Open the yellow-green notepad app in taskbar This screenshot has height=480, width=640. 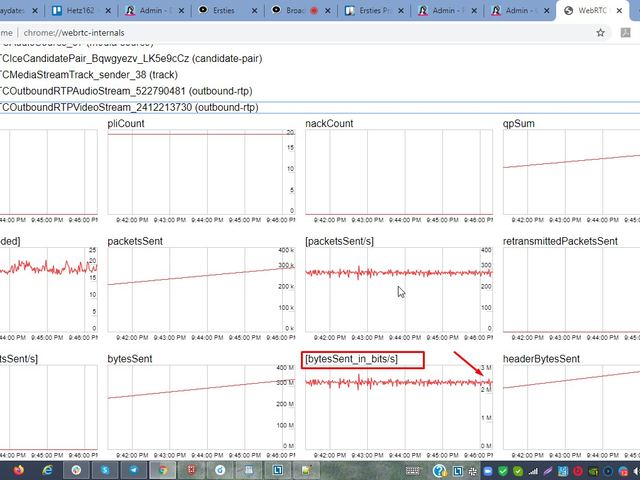307,471
